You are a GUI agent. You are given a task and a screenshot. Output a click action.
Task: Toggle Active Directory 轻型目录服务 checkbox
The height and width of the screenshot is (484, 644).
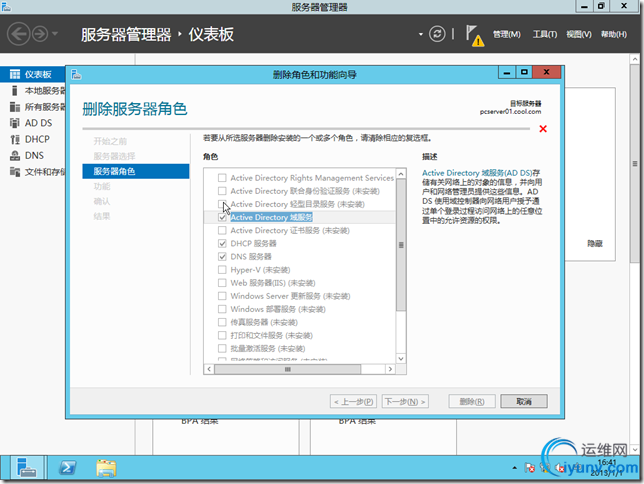coord(222,204)
